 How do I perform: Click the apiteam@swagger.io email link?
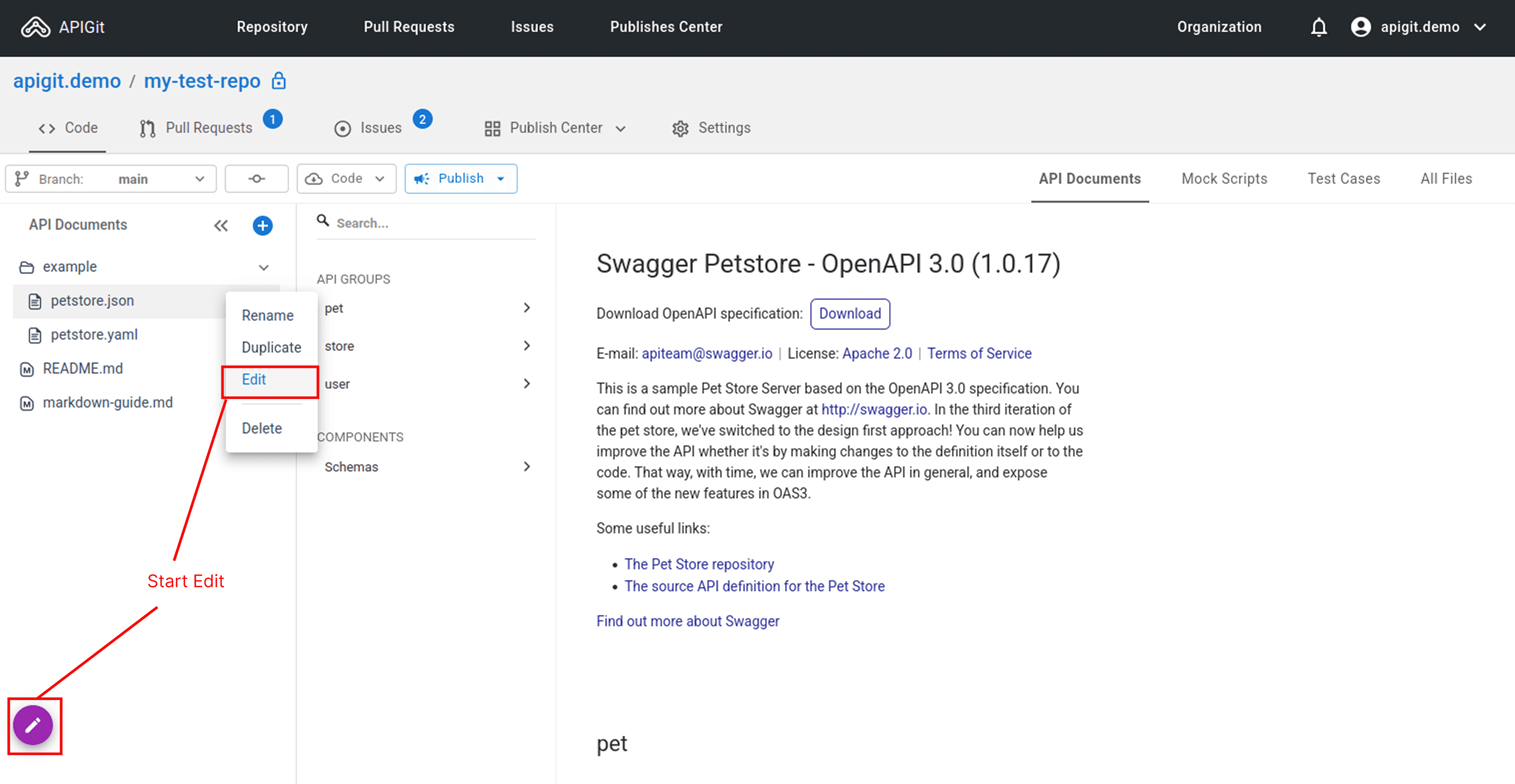click(707, 353)
